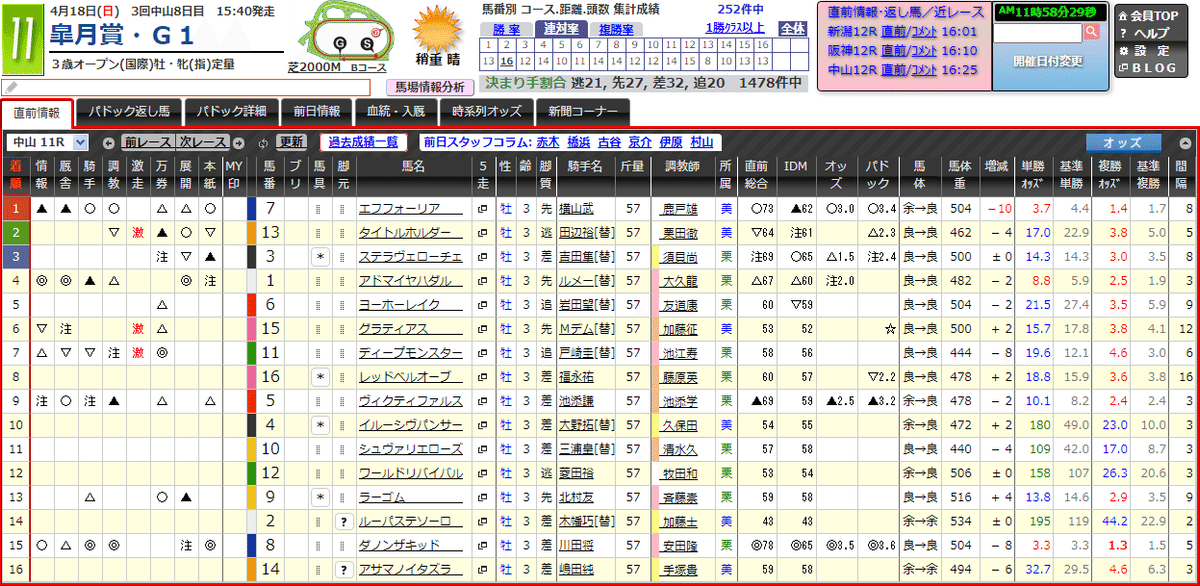The image size is (1200, 586).
Task: Switch to 前日情報 tab
Action: [x=316, y=111]
